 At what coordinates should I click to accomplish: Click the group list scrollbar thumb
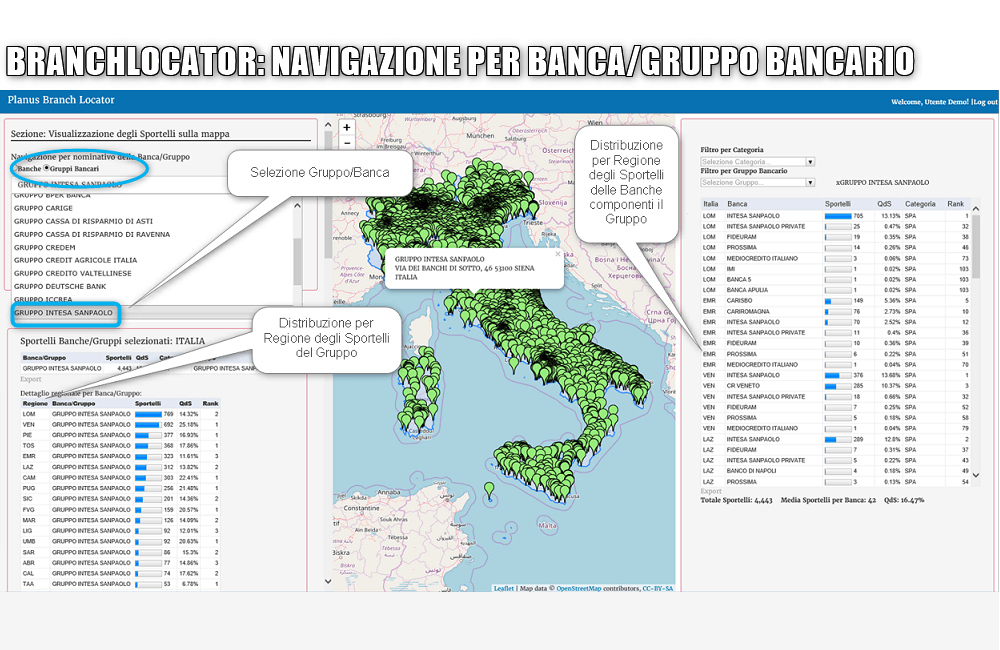297,262
